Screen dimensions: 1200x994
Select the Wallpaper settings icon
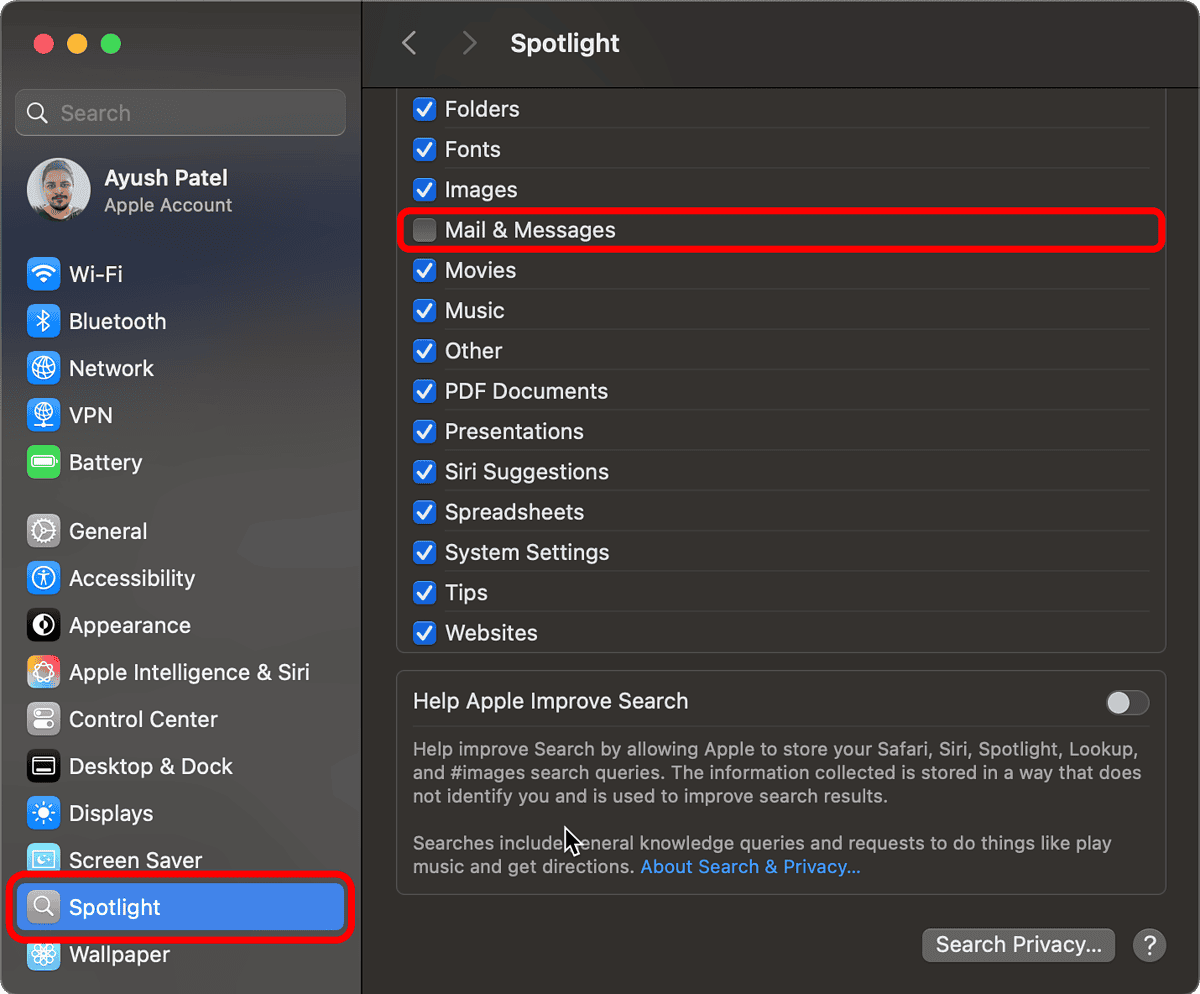[44, 954]
